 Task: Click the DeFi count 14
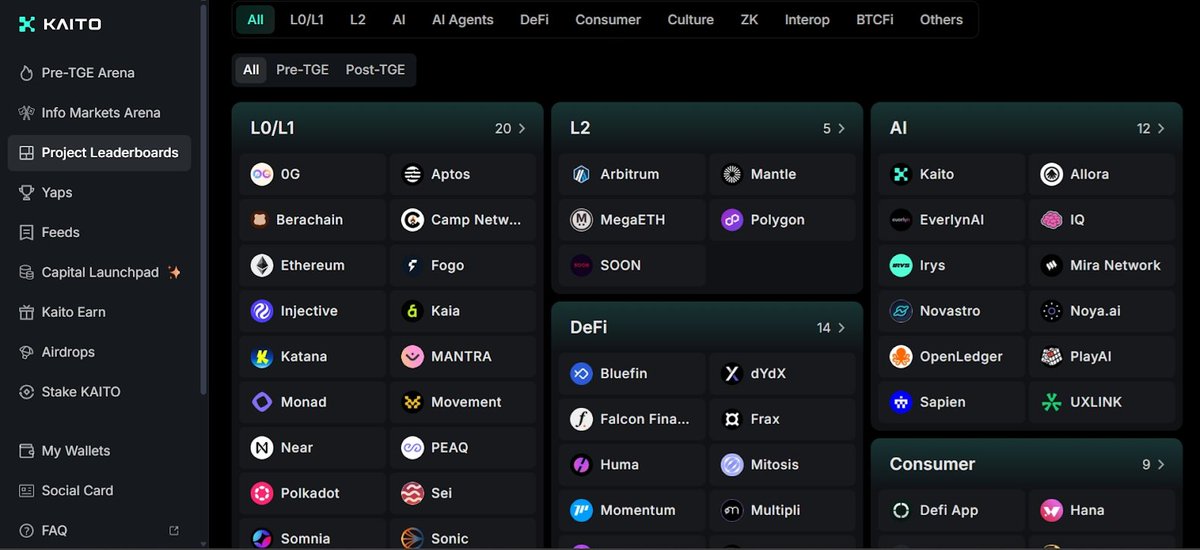(x=824, y=328)
